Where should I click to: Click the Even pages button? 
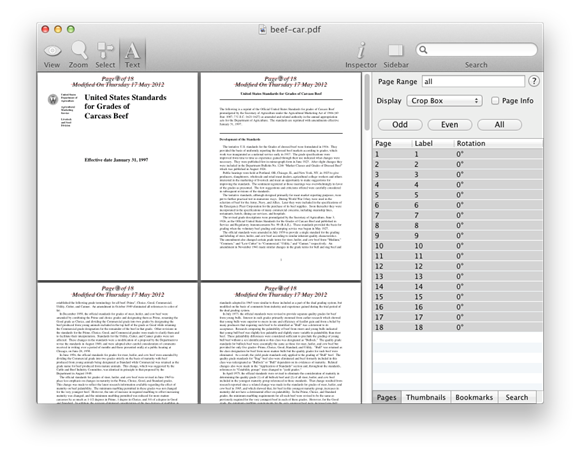click(x=449, y=125)
